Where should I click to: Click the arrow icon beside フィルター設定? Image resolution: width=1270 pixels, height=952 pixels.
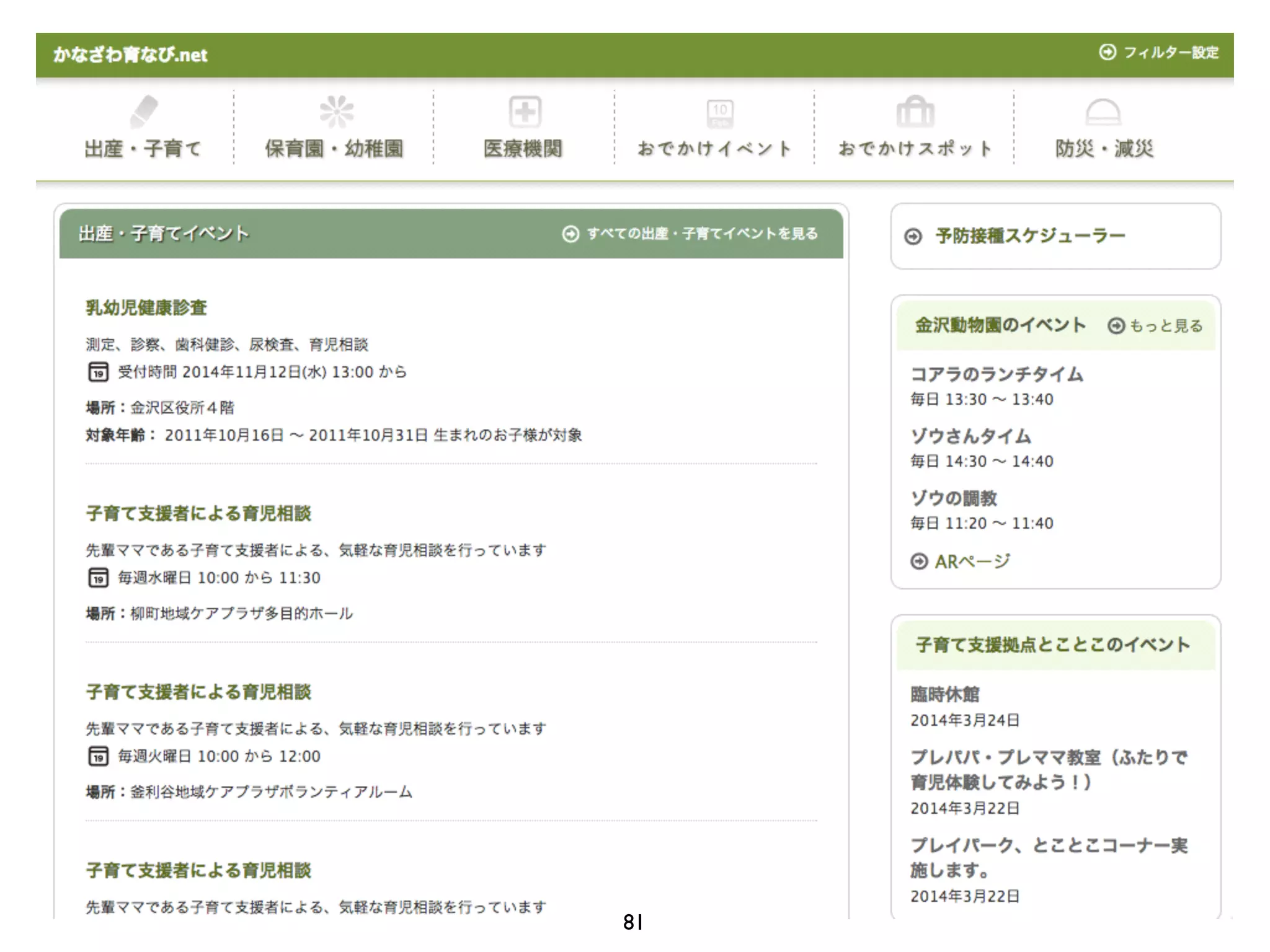tap(1107, 52)
